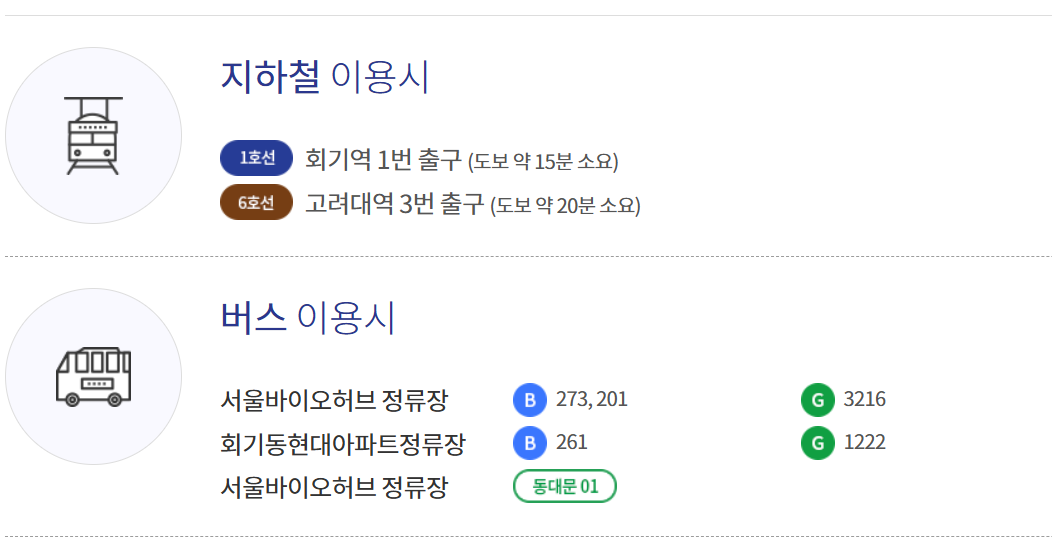This screenshot has width=1052, height=553.
Task: Click bus number 3216
Action: (x=865, y=399)
